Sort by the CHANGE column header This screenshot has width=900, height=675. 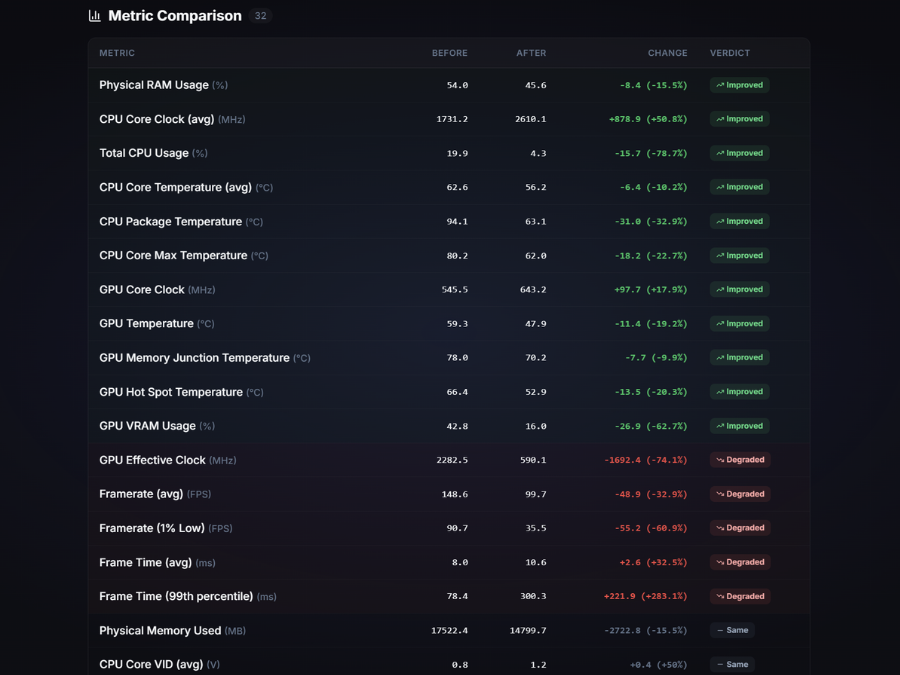(x=667, y=53)
